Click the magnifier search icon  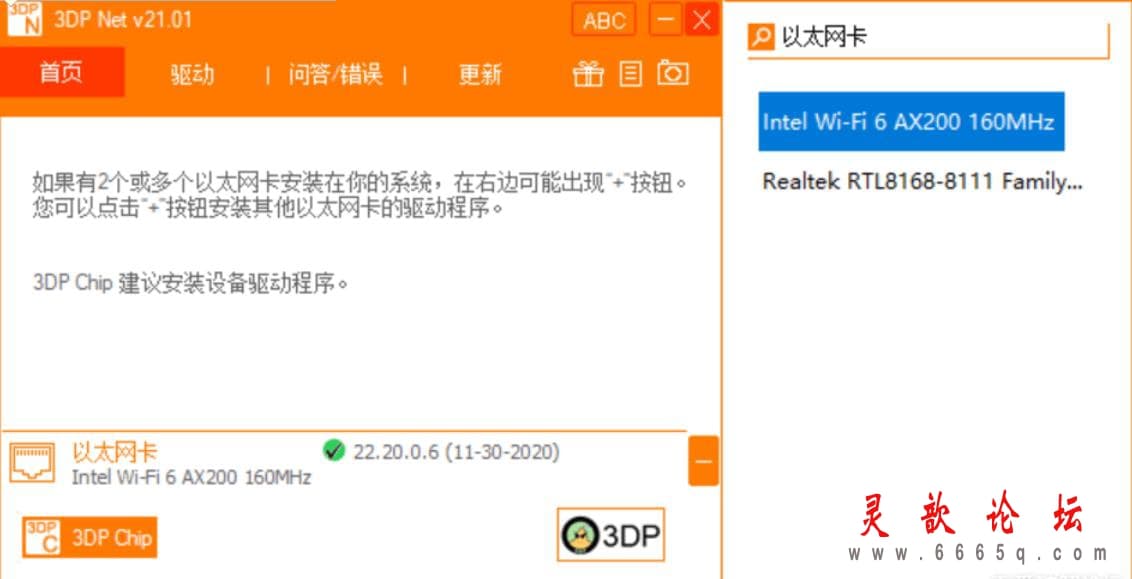(761, 37)
